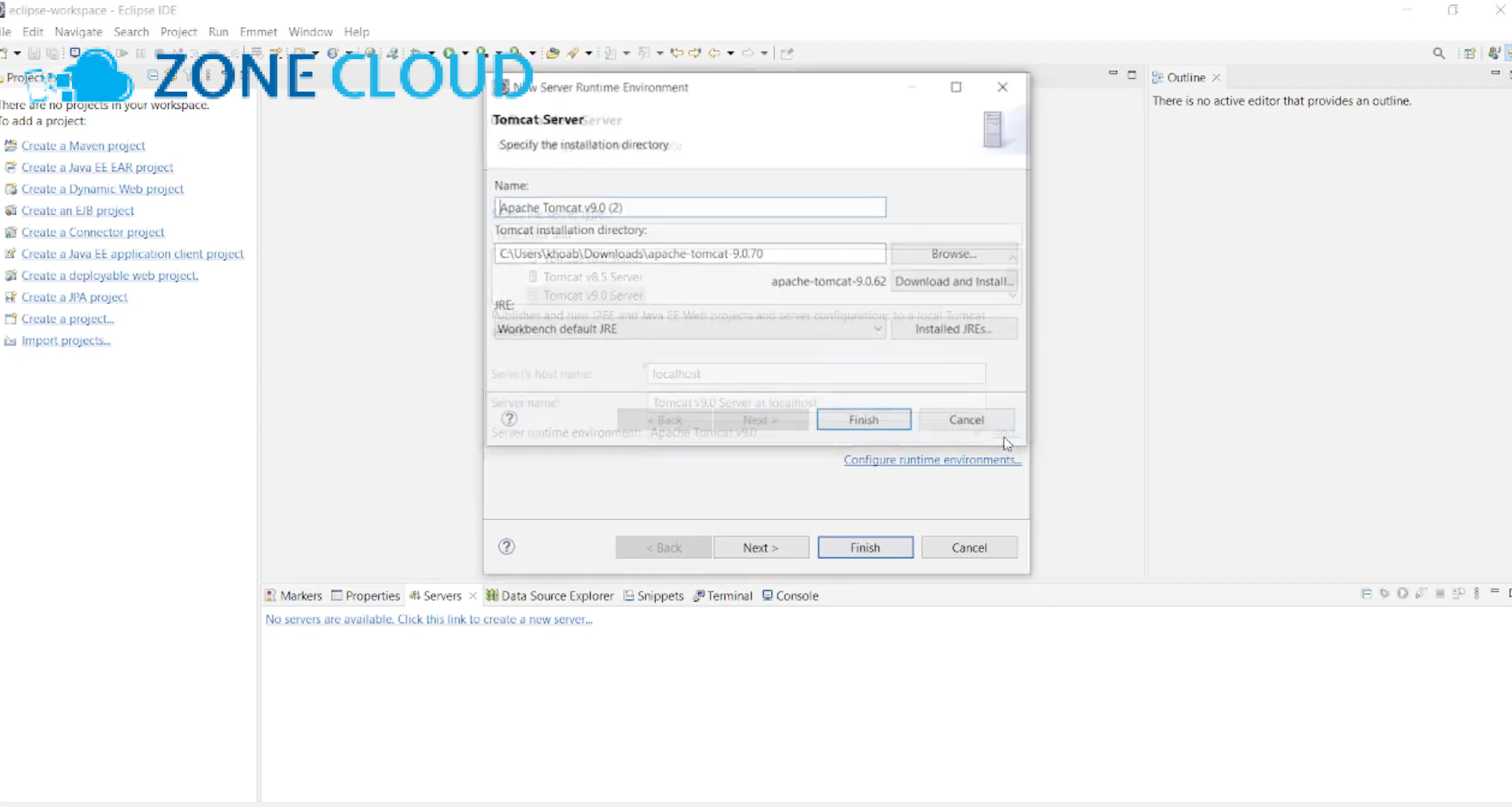Switch to the Markers tab
Screen dimensions: 1512x807
click(x=294, y=595)
